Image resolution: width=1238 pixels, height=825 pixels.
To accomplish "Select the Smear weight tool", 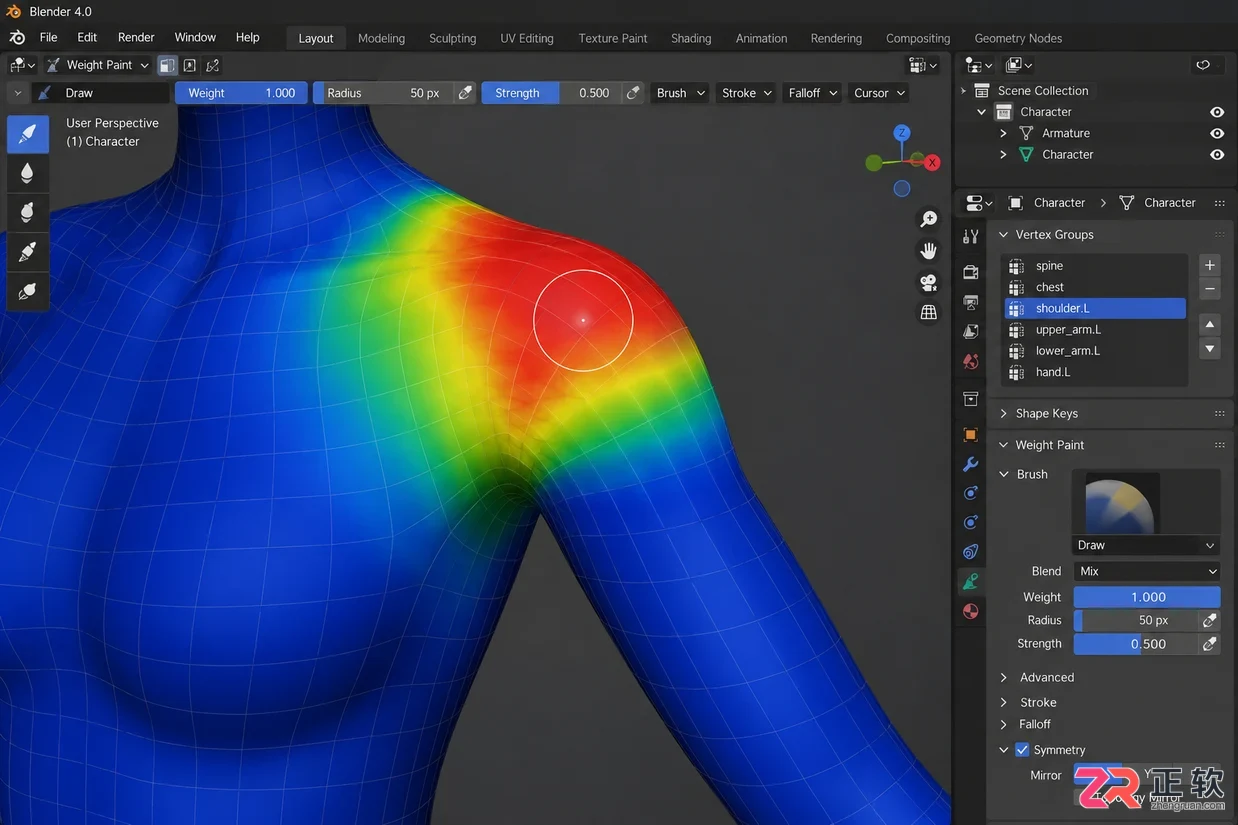I will 27,251.
